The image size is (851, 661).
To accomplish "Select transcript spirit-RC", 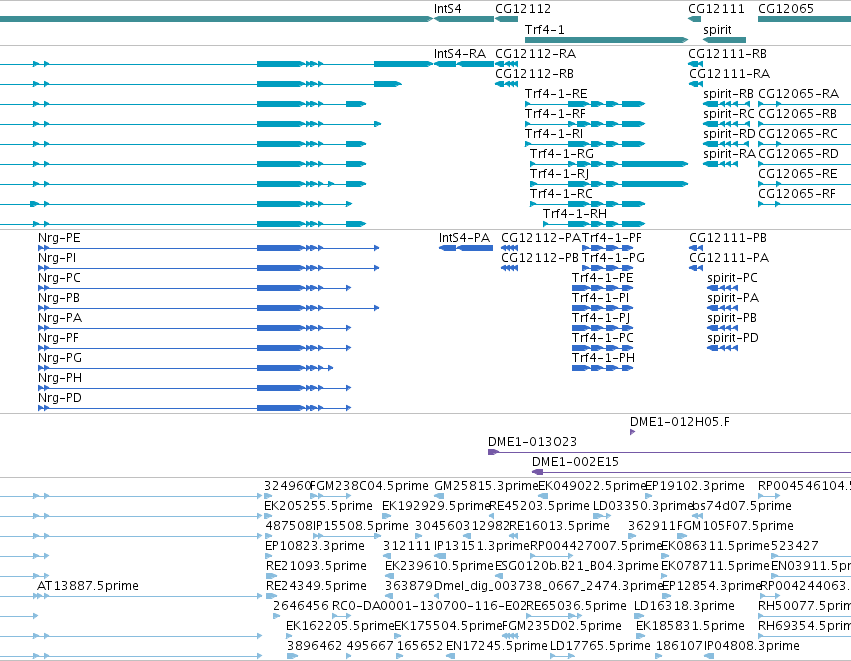I will 728,114.
